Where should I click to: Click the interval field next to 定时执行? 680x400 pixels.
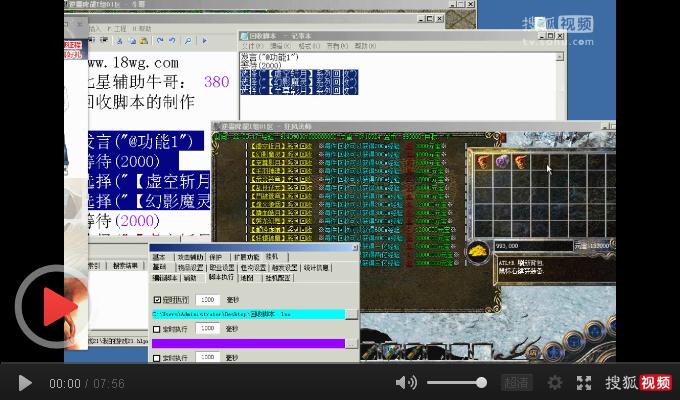click(x=208, y=300)
